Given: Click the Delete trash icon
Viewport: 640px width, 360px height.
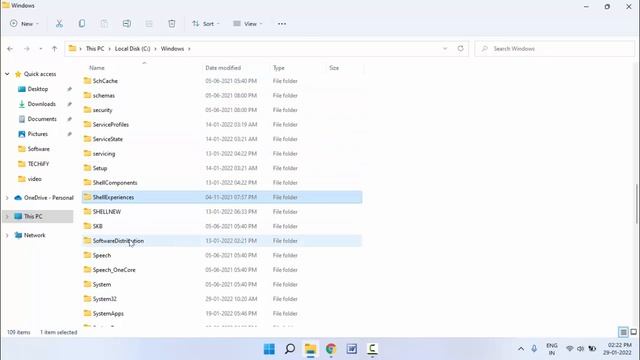Looking at the screenshot, I should pyautogui.click(x=172, y=24).
